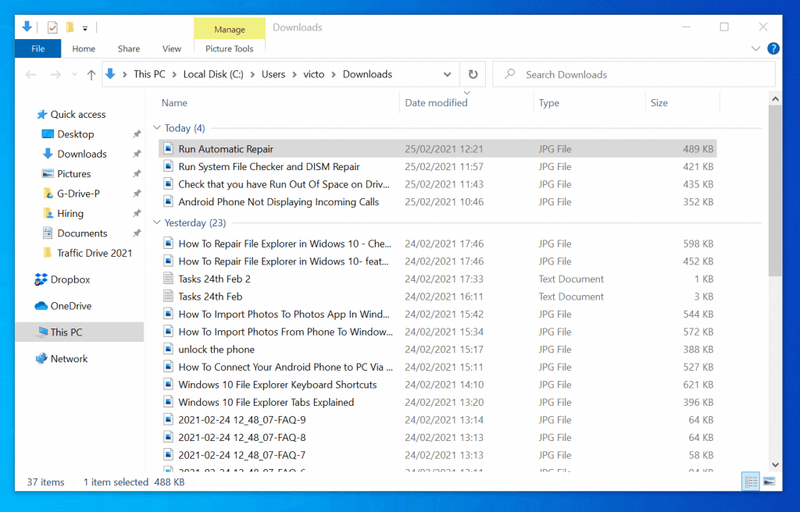800x512 pixels.
Task: Open Pictures in the navigation pane
Action: click(x=74, y=174)
